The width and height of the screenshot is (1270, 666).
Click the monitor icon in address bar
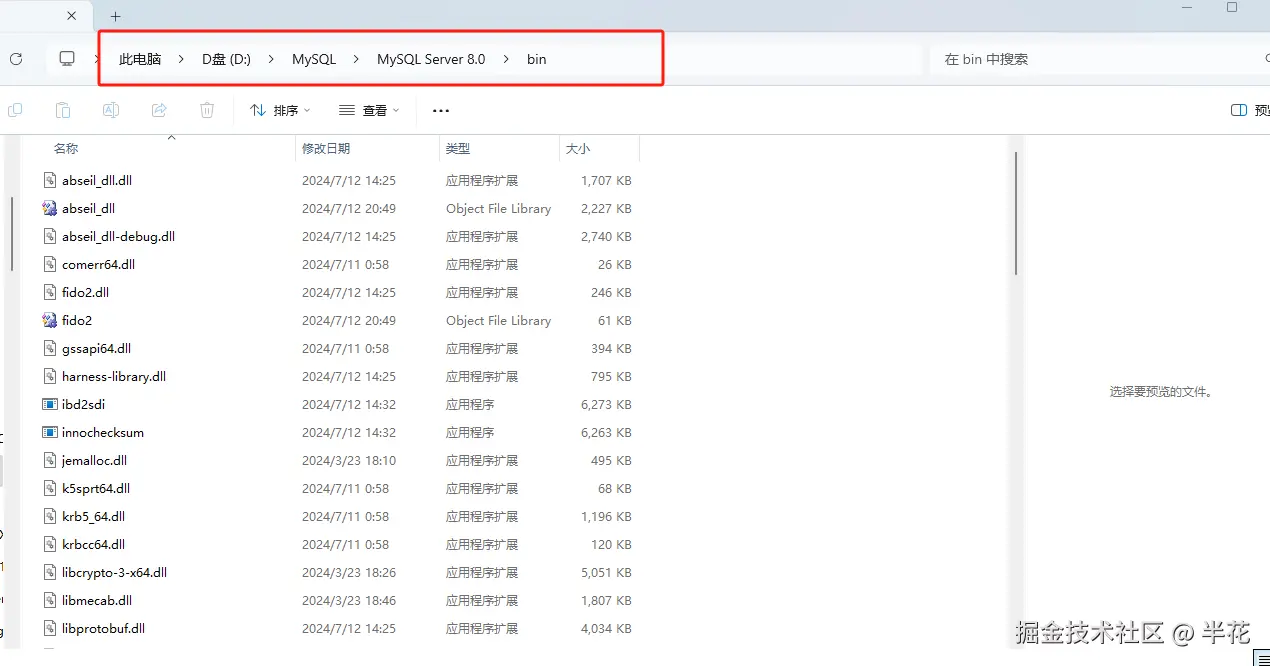tap(67, 59)
